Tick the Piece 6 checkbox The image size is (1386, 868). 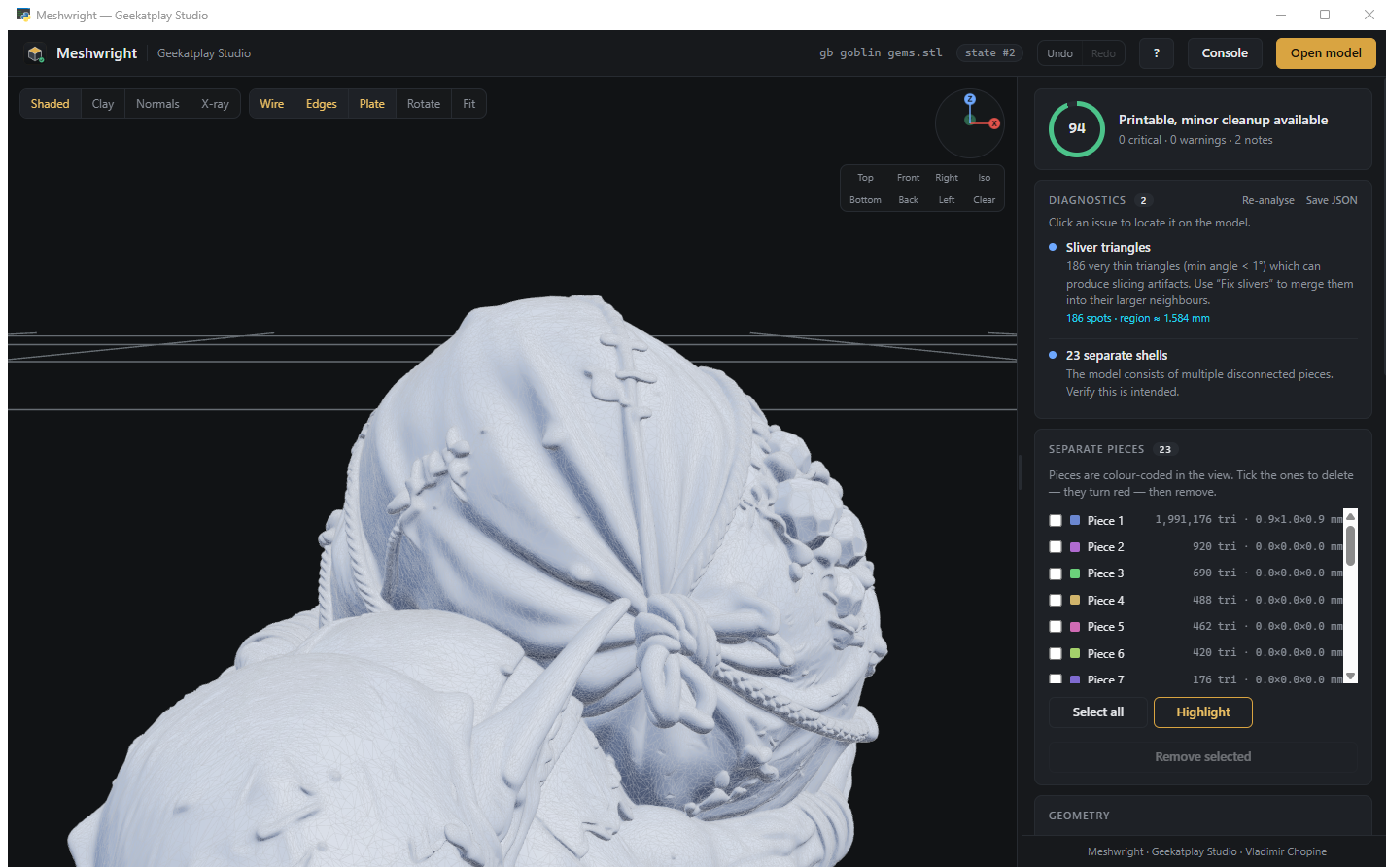click(x=1056, y=654)
